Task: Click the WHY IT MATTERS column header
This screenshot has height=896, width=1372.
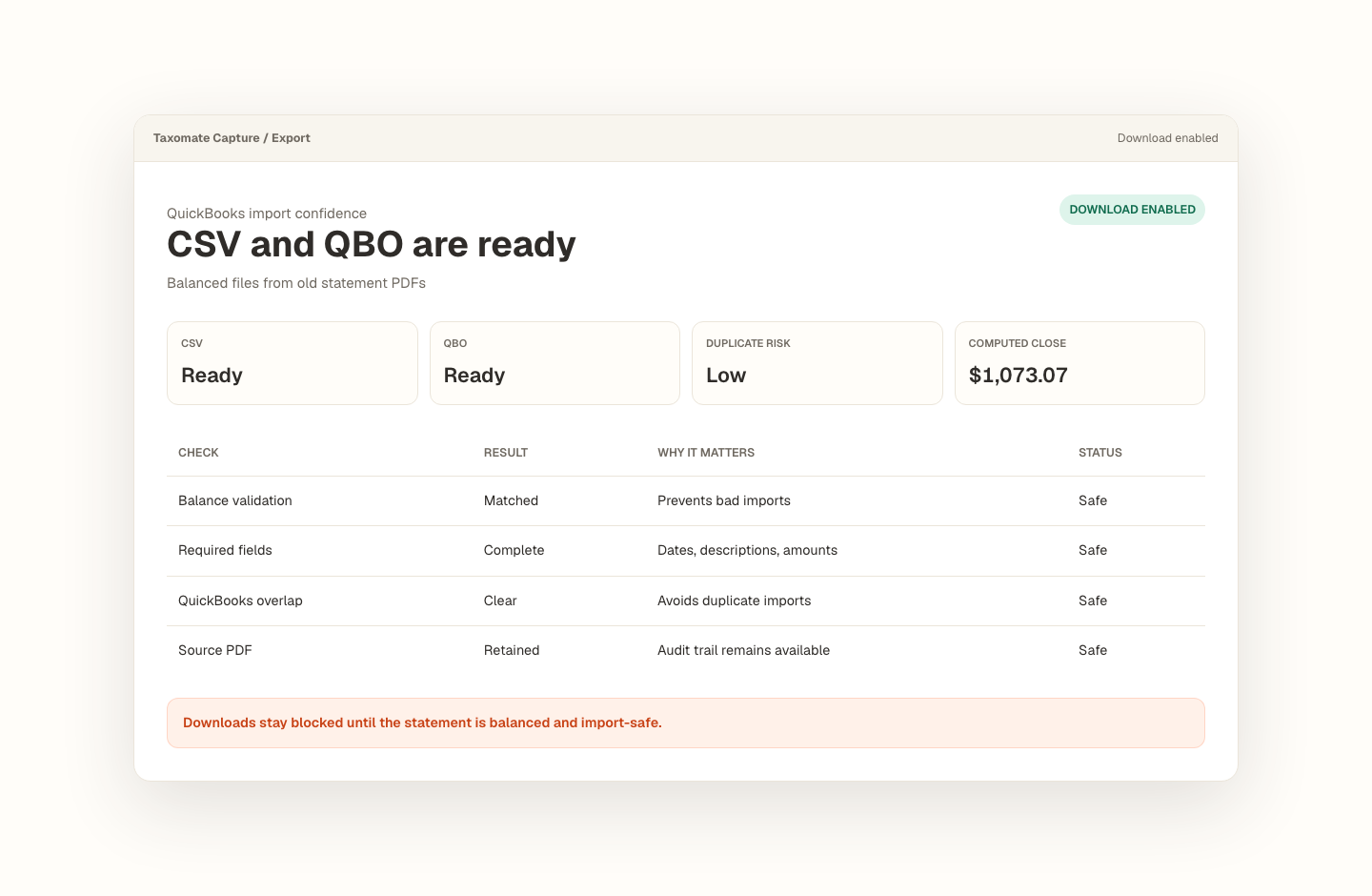Action: click(x=706, y=453)
